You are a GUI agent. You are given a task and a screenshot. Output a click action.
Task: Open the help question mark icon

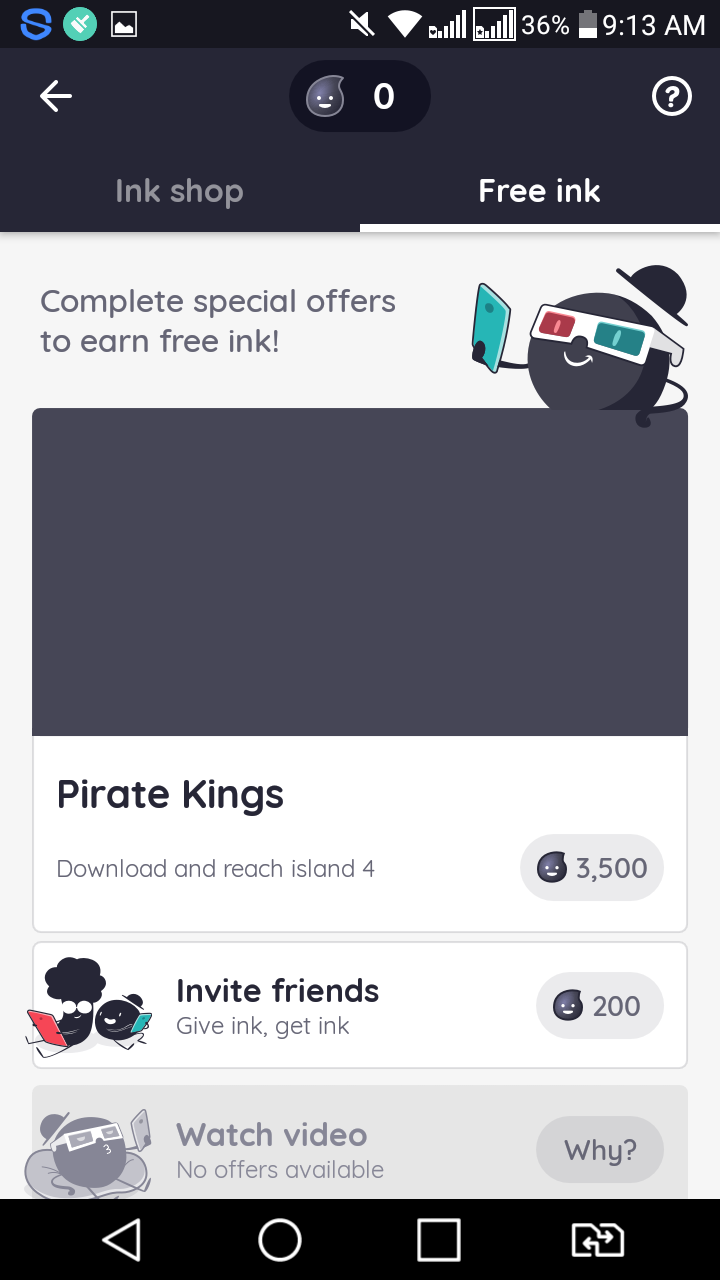point(671,96)
